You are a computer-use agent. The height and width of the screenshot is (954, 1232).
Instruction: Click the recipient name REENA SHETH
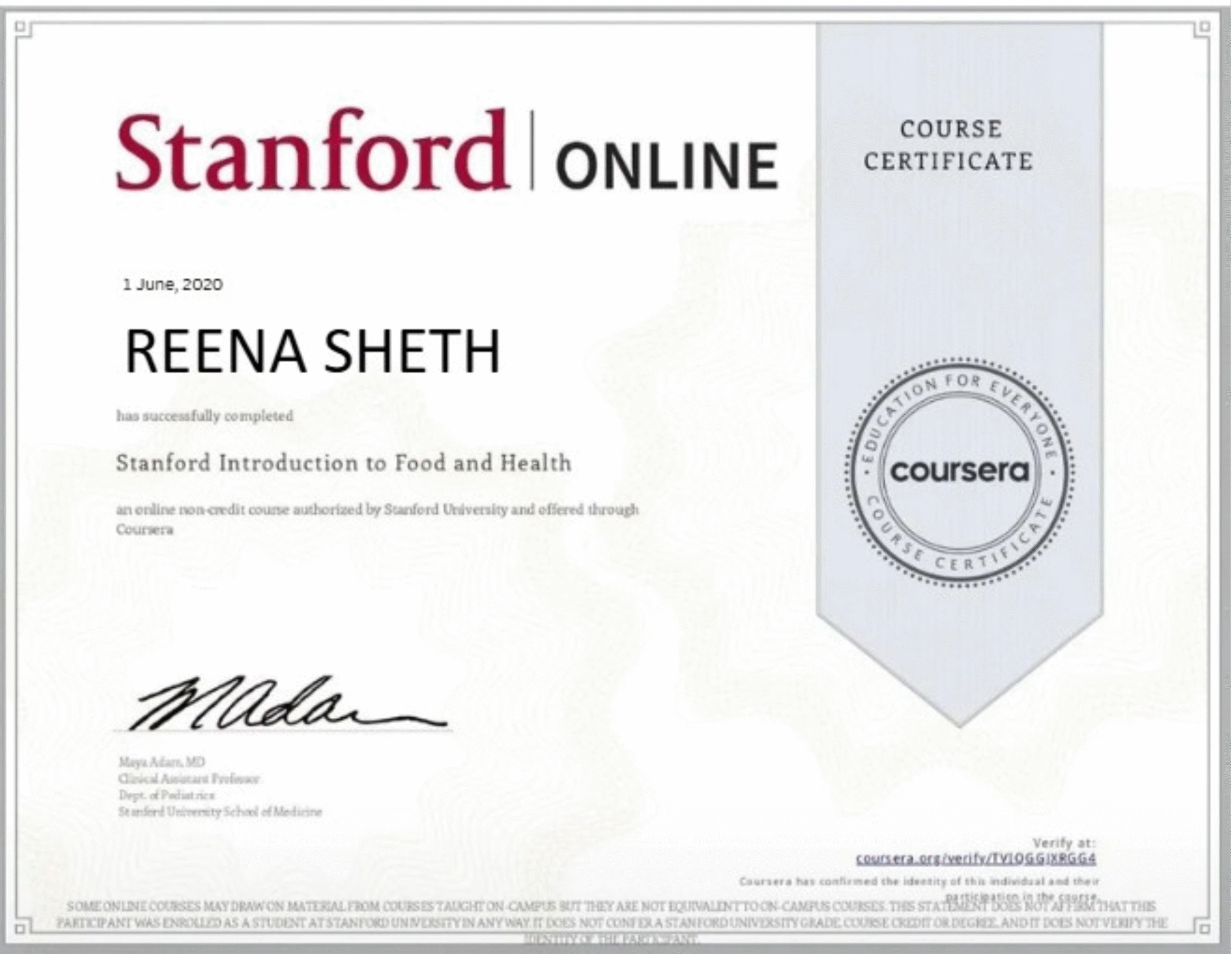click(x=312, y=352)
